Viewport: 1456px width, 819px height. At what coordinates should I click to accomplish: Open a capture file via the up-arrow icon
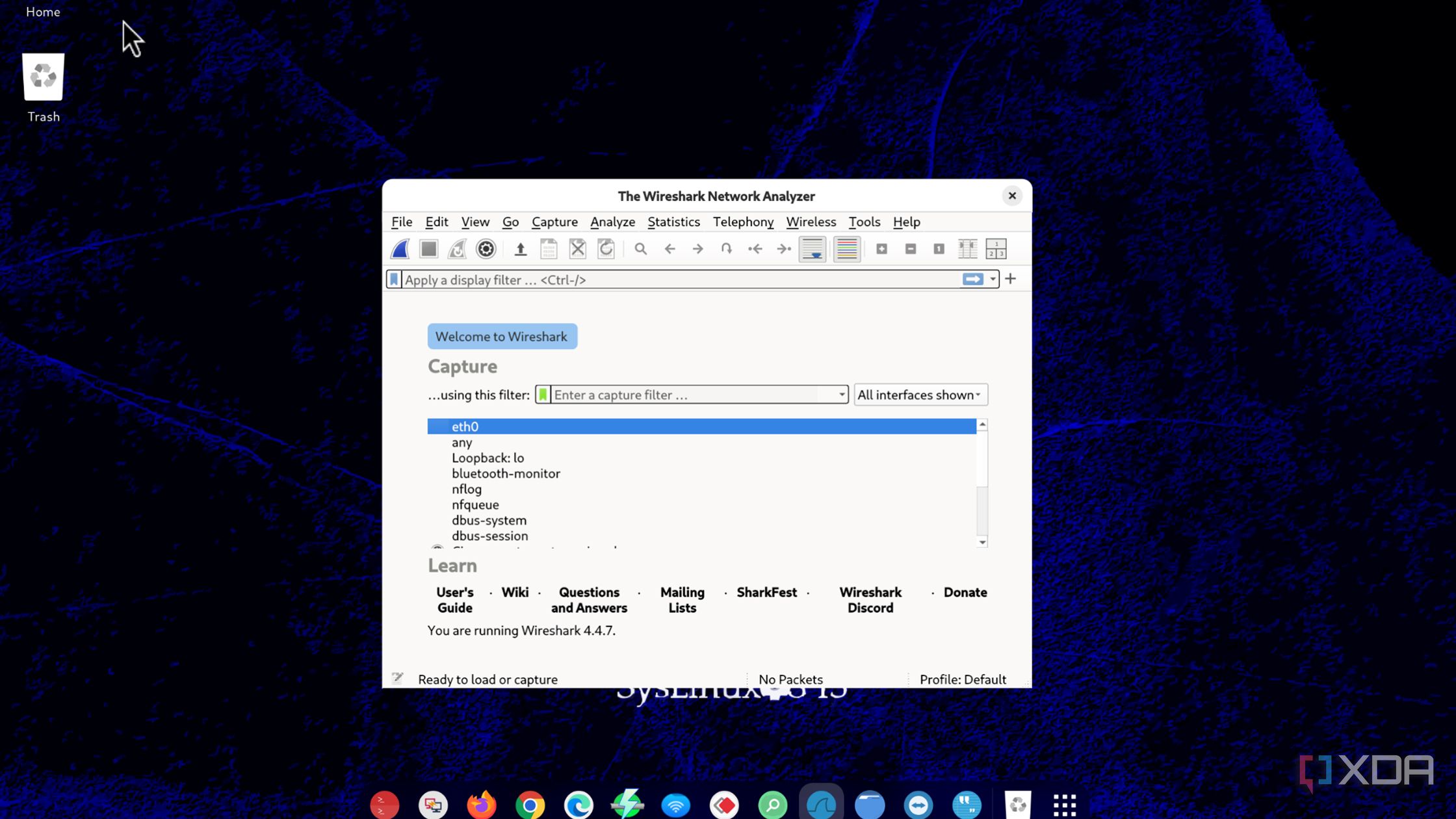pyautogui.click(x=520, y=249)
